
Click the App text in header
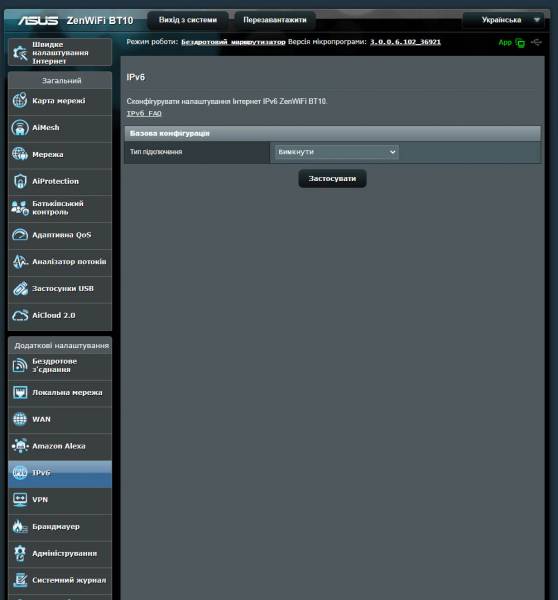[505, 42]
